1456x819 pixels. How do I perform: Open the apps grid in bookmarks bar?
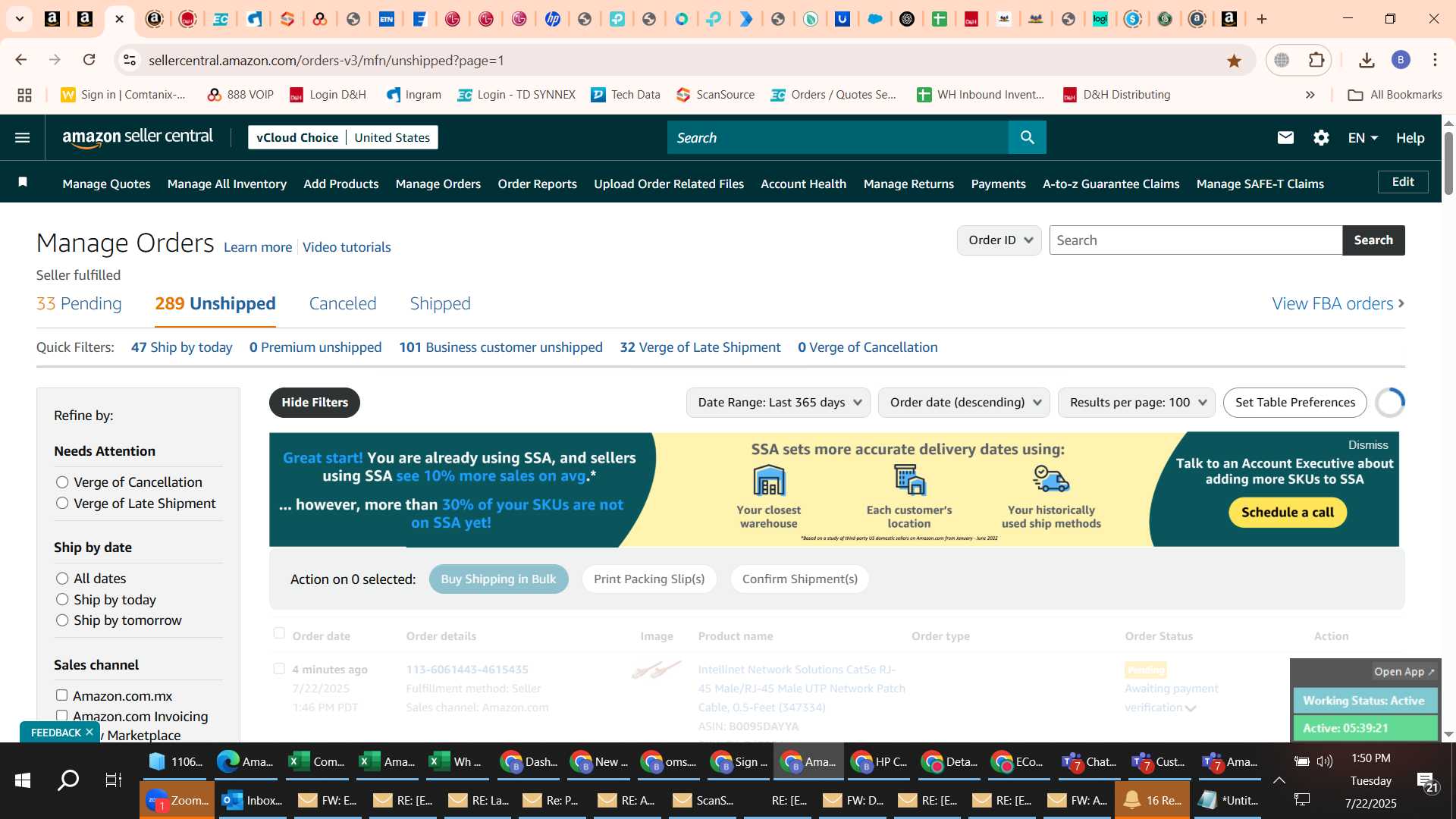pos(24,95)
